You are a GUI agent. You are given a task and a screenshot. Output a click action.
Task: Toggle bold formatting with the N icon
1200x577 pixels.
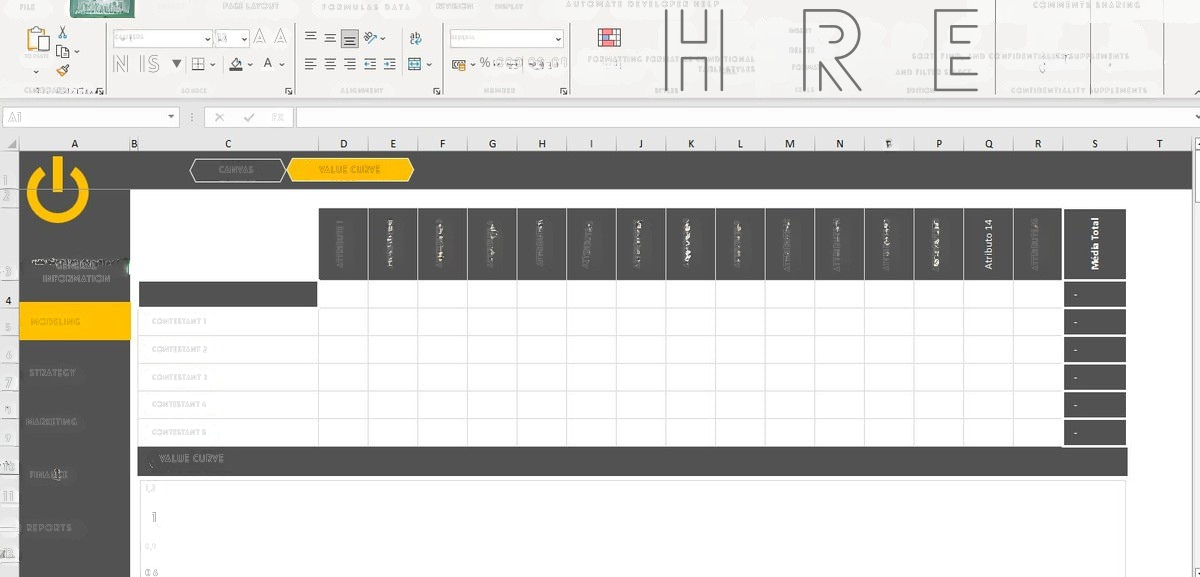click(119, 65)
